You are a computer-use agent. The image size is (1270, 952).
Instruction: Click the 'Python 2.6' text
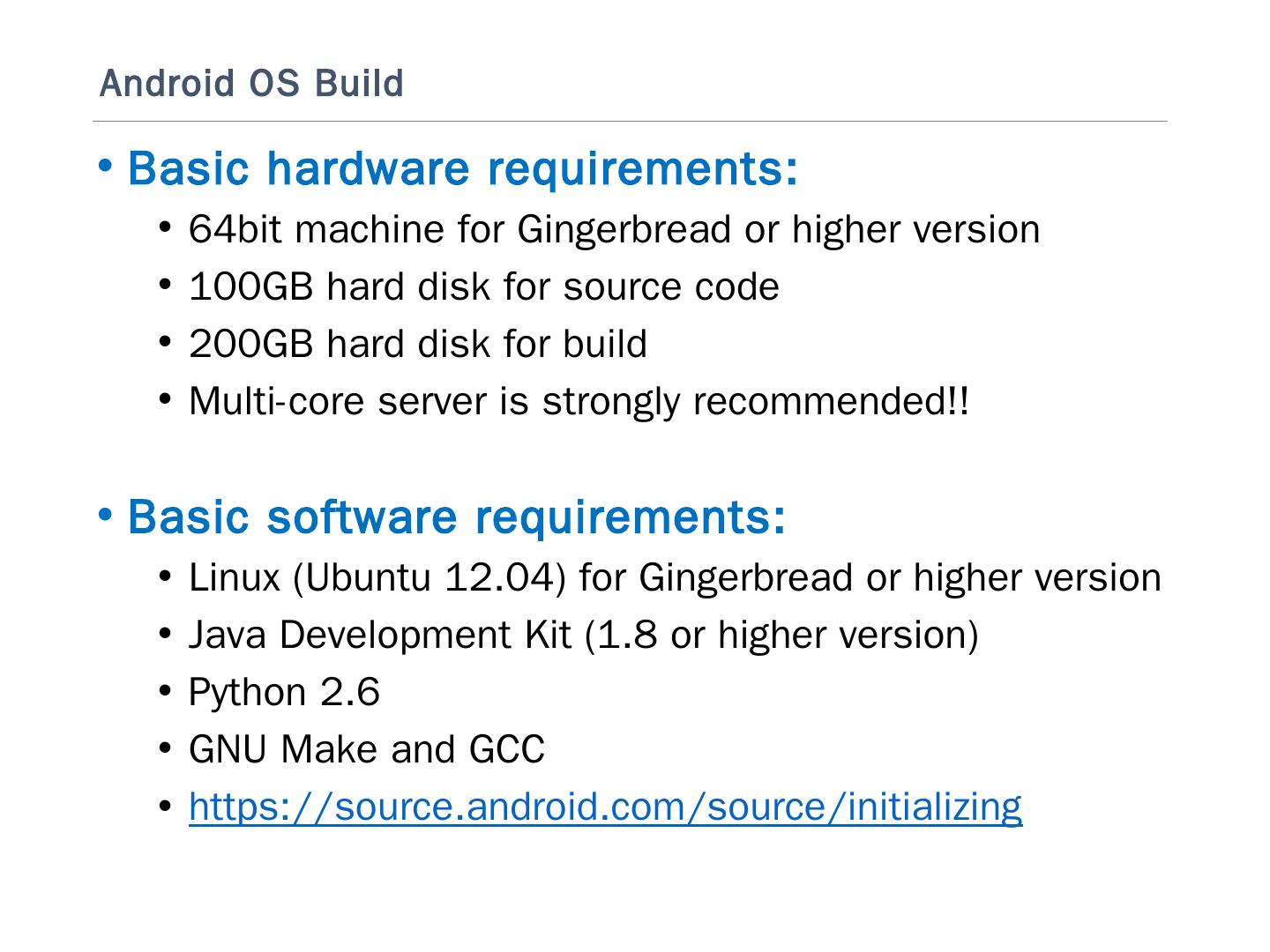284,693
